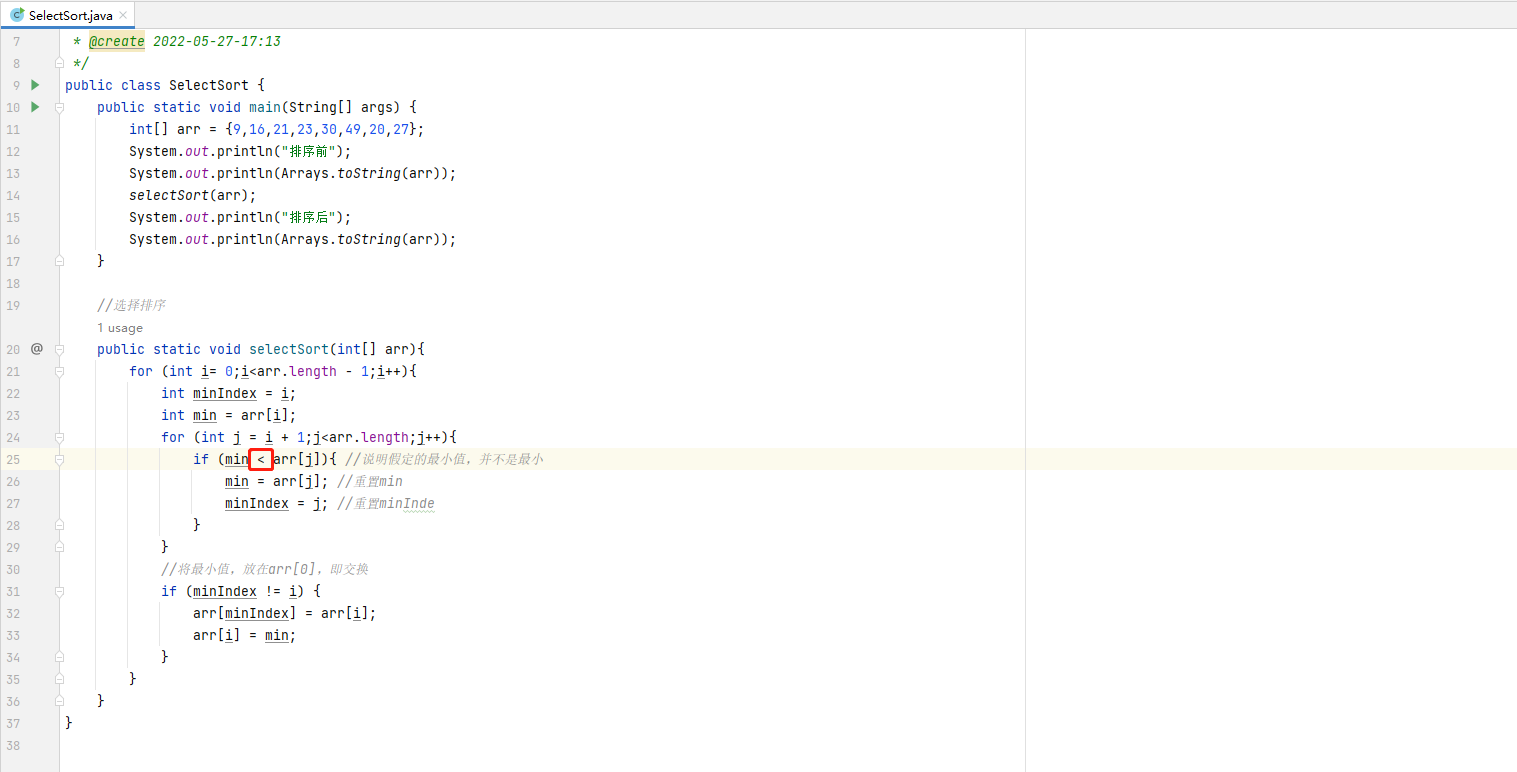Run main method using line 10 gutter arrow
The width and height of the screenshot is (1517, 772).
[x=35, y=107]
